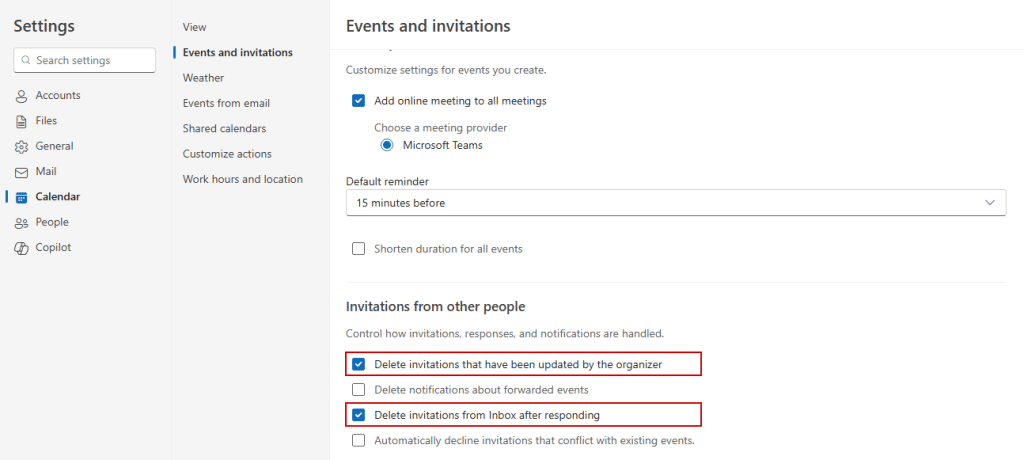Click the Default reminder chevron arrow
Viewport: 1024px width, 460px height.
pyautogui.click(x=990, y=203)
